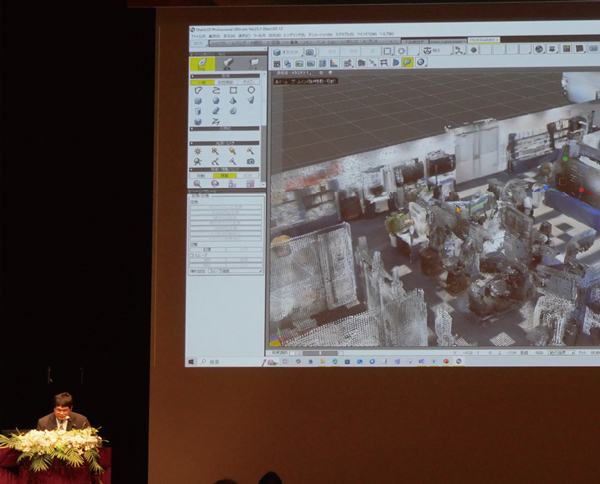Select the slanted capsule shape tool

tap(215, 111)
